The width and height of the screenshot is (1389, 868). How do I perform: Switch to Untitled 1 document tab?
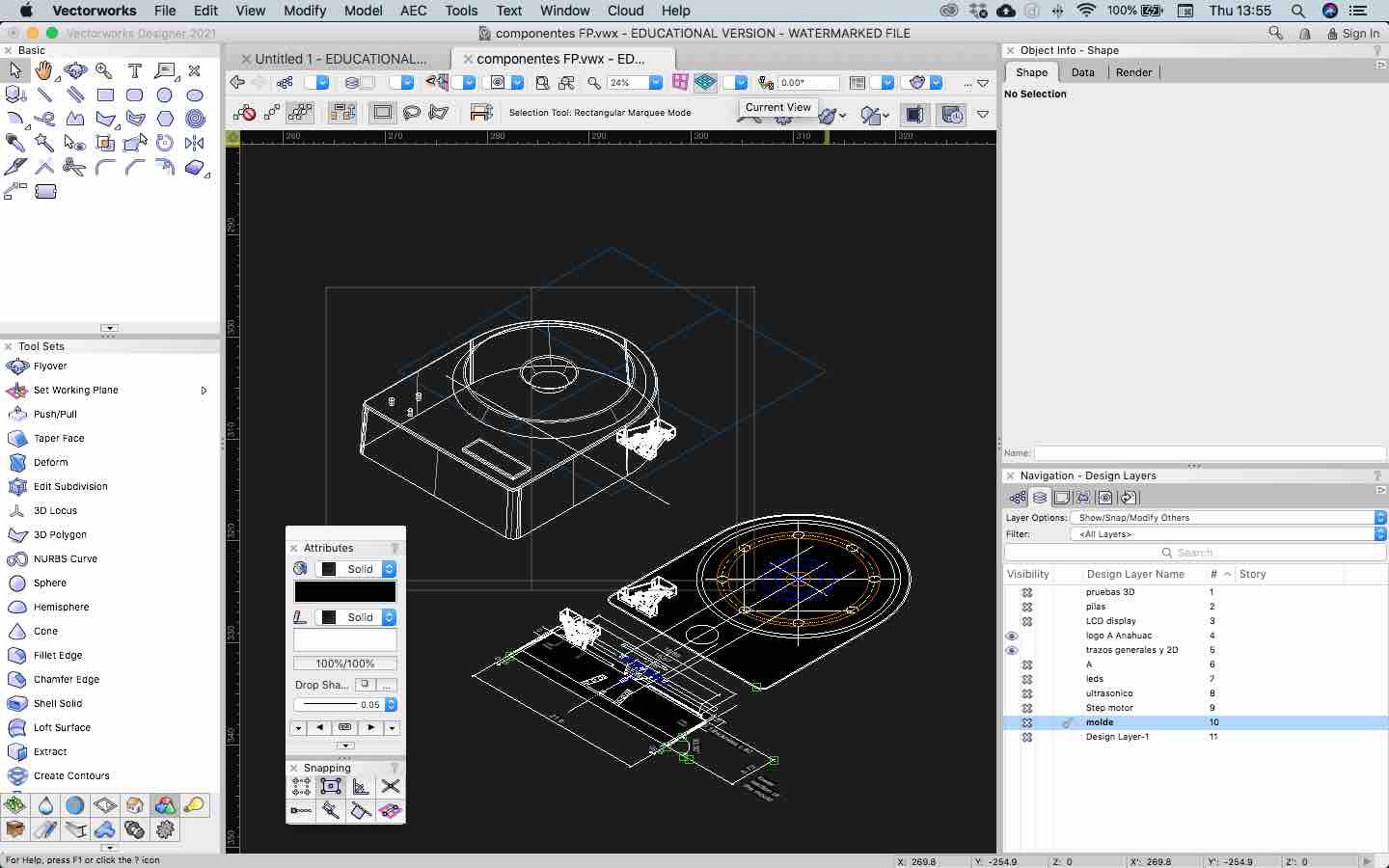[340, 59]
